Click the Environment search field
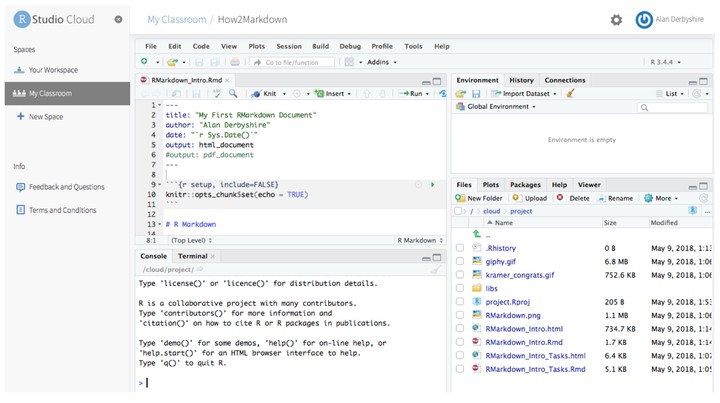This screenshot has width=720, height=403. 672,107
